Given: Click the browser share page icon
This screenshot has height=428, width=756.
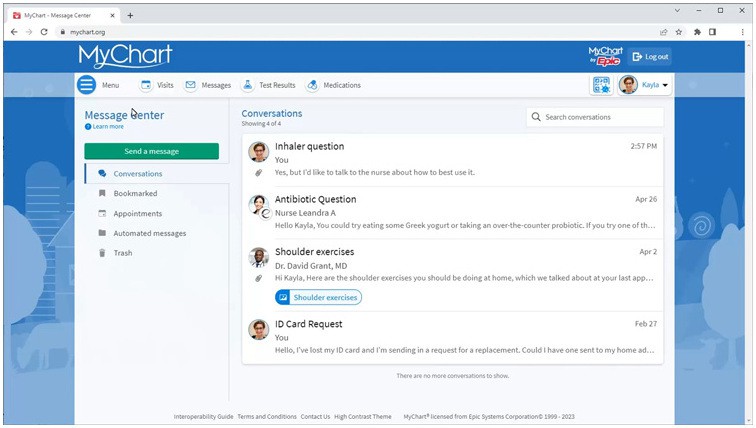Looking at the screenshot, I should pos(663,32).
